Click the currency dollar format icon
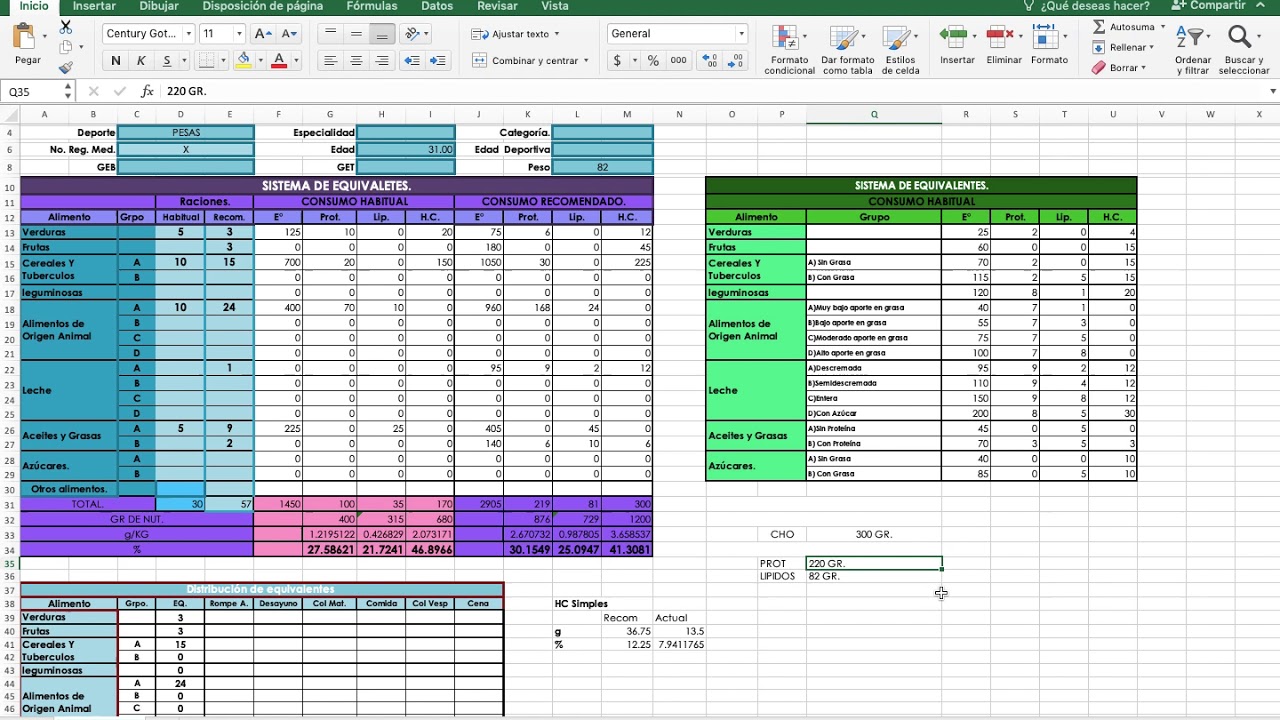This screenshot has width=1280, height=720. (x=617, y=60)
